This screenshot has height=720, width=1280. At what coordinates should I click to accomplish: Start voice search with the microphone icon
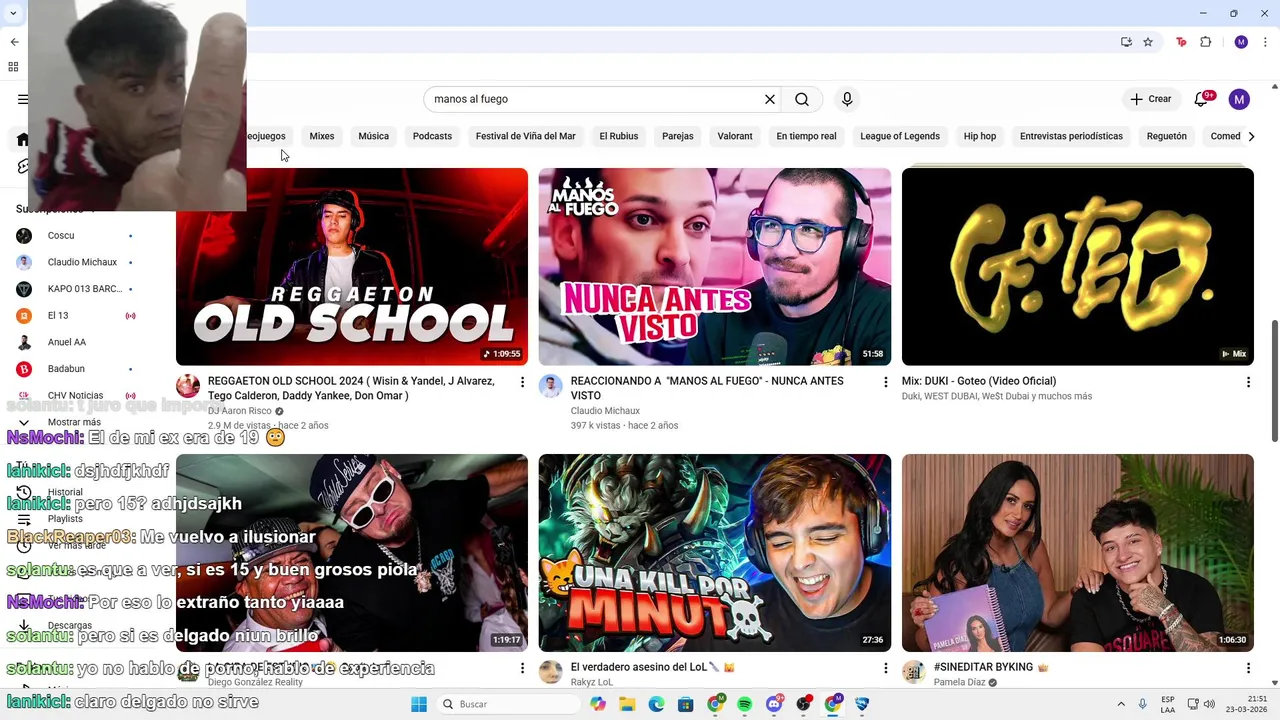pyautogui.click(x=847, y=99)
